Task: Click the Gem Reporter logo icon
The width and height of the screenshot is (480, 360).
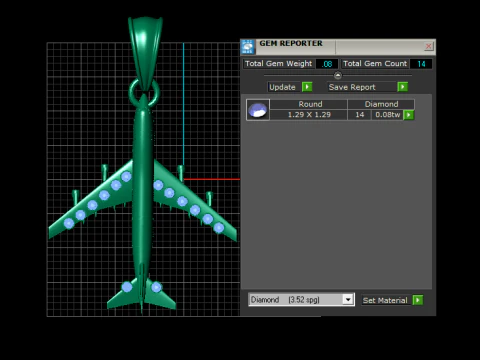Action: pyautogui.click(x=248, y=47)
